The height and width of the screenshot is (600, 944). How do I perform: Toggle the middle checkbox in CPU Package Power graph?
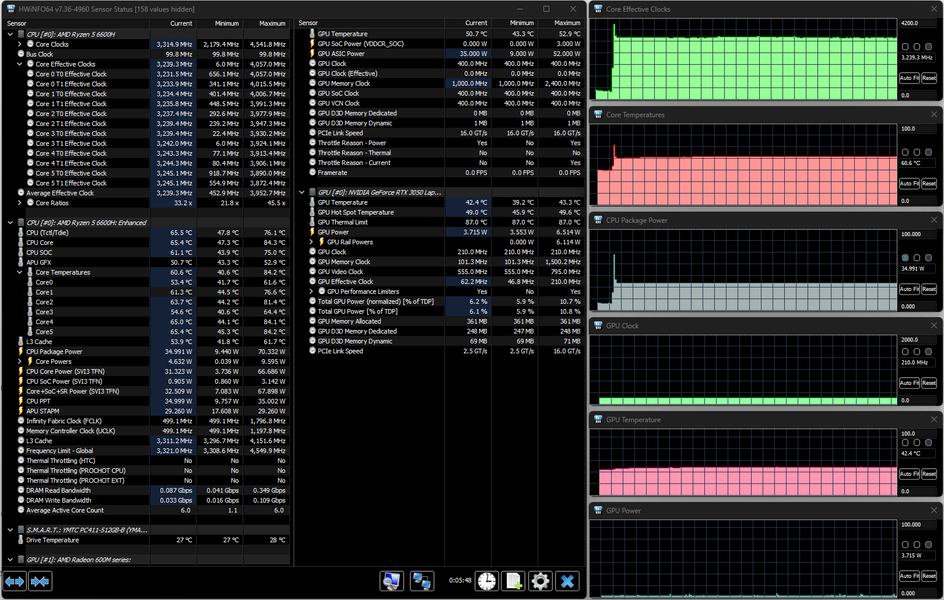(919, 258)
